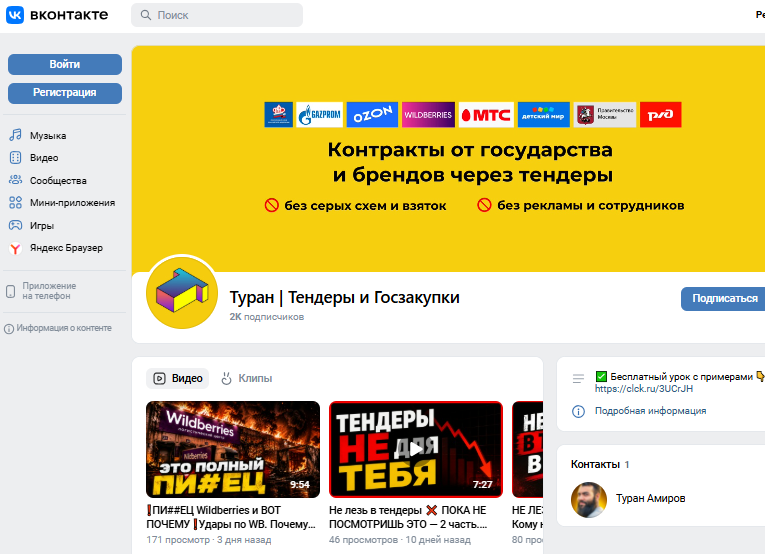Click the РЖД logo in the banner
This screenshot has width=765, height=554.
pyautogui.click(x=661, y=115)
